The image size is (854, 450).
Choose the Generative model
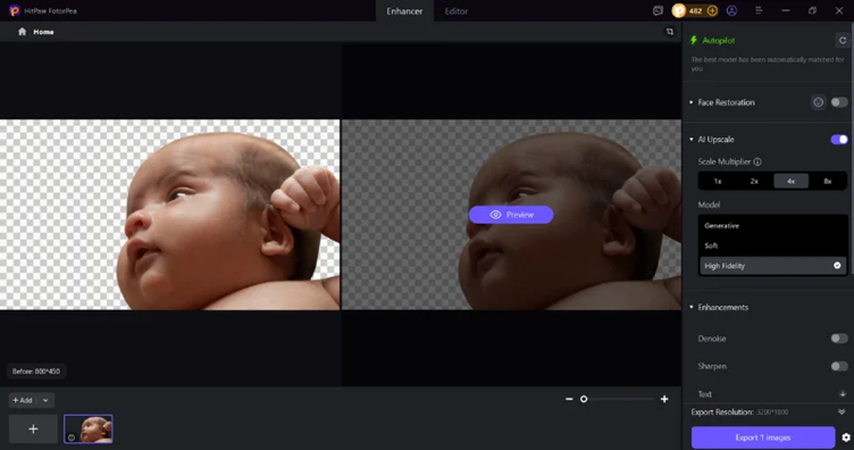[772, 226]
